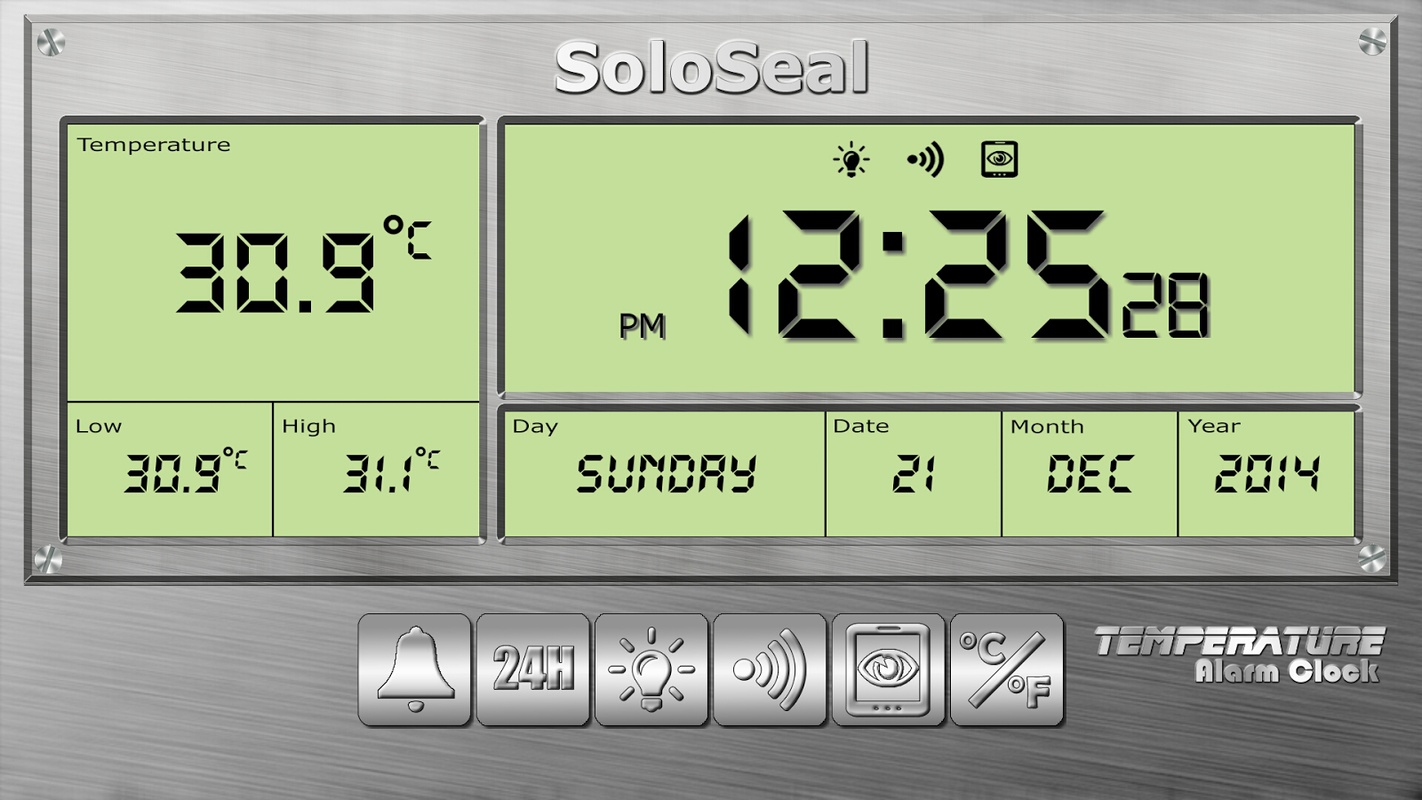This screenshot has width=1422, height=800.
Task: Click the Low temperature value 30.9
Action: (x=173, y=474)
